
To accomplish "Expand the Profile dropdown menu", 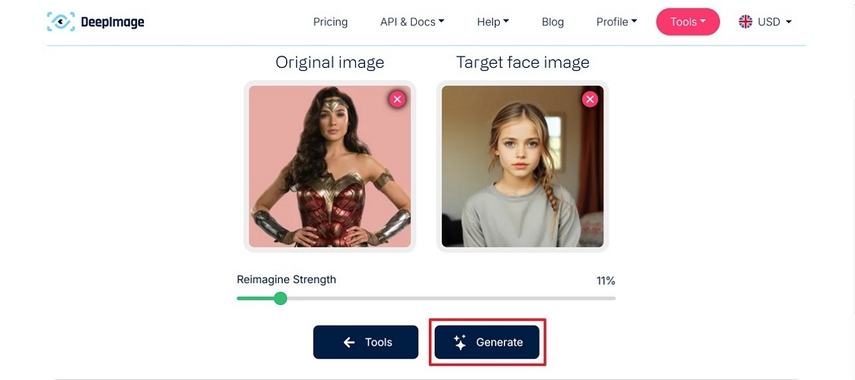I will 616,22.
